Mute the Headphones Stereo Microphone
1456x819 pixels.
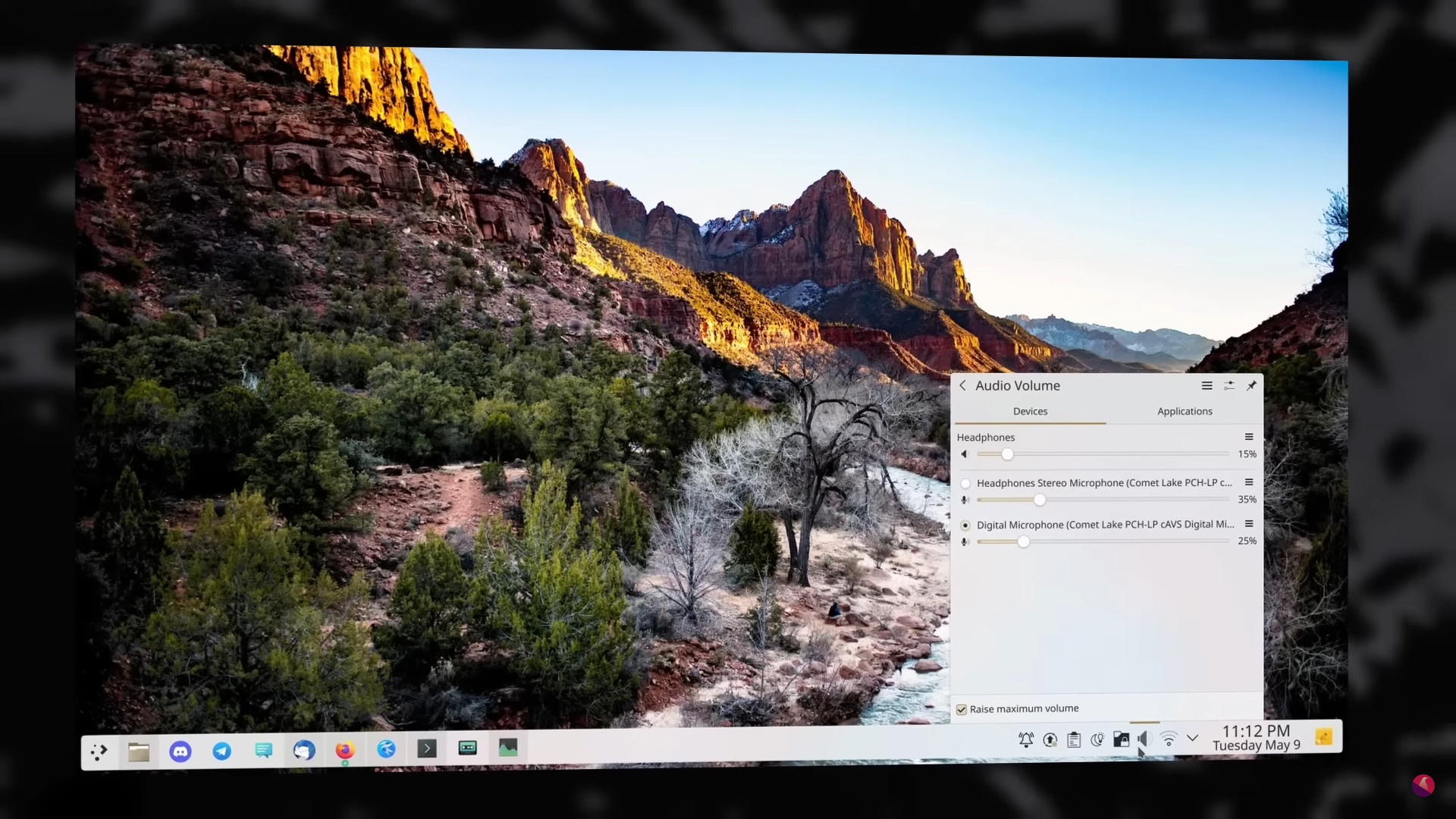coord(965,500)
